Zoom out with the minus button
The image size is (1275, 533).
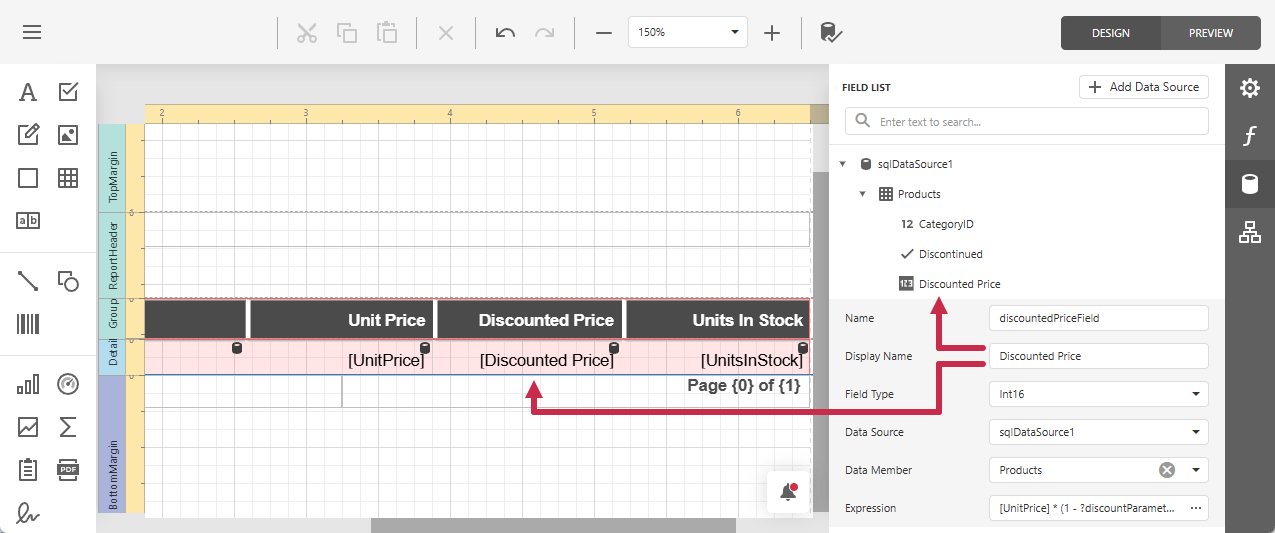603,32
